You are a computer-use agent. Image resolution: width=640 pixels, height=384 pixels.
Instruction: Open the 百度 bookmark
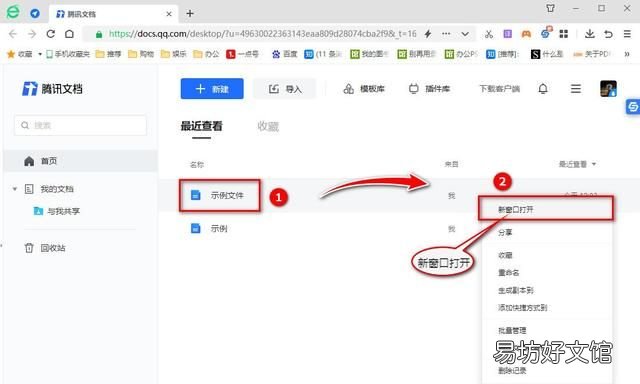(x=284, y=54)
